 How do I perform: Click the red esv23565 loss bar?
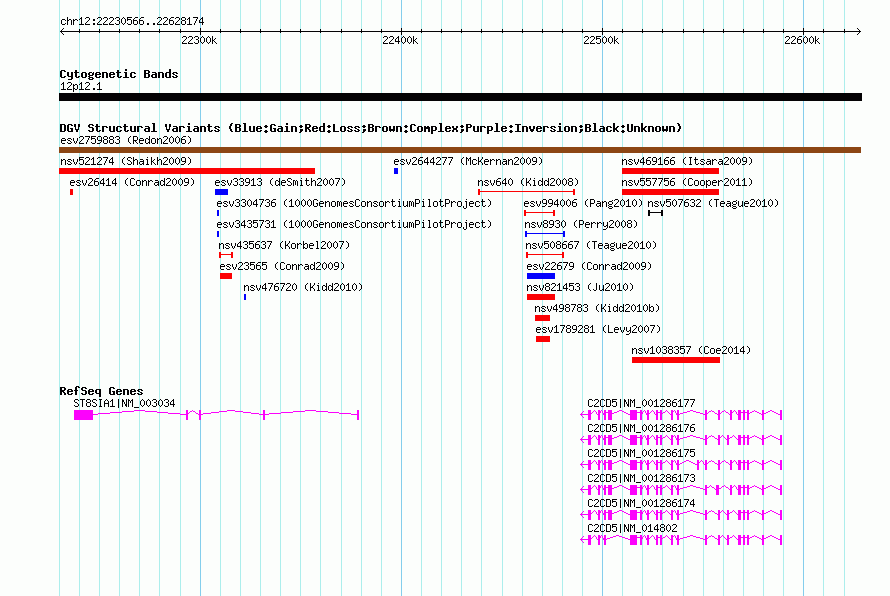[226, 276]
